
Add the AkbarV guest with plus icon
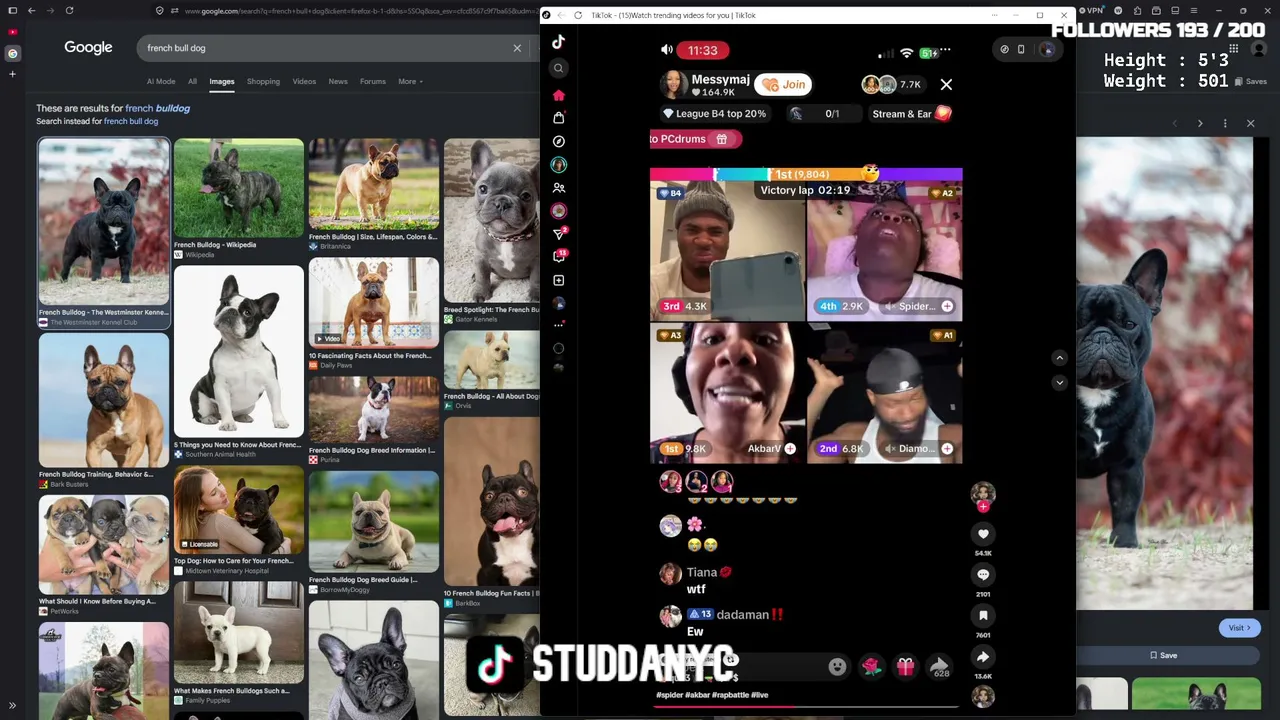[790, 449]
